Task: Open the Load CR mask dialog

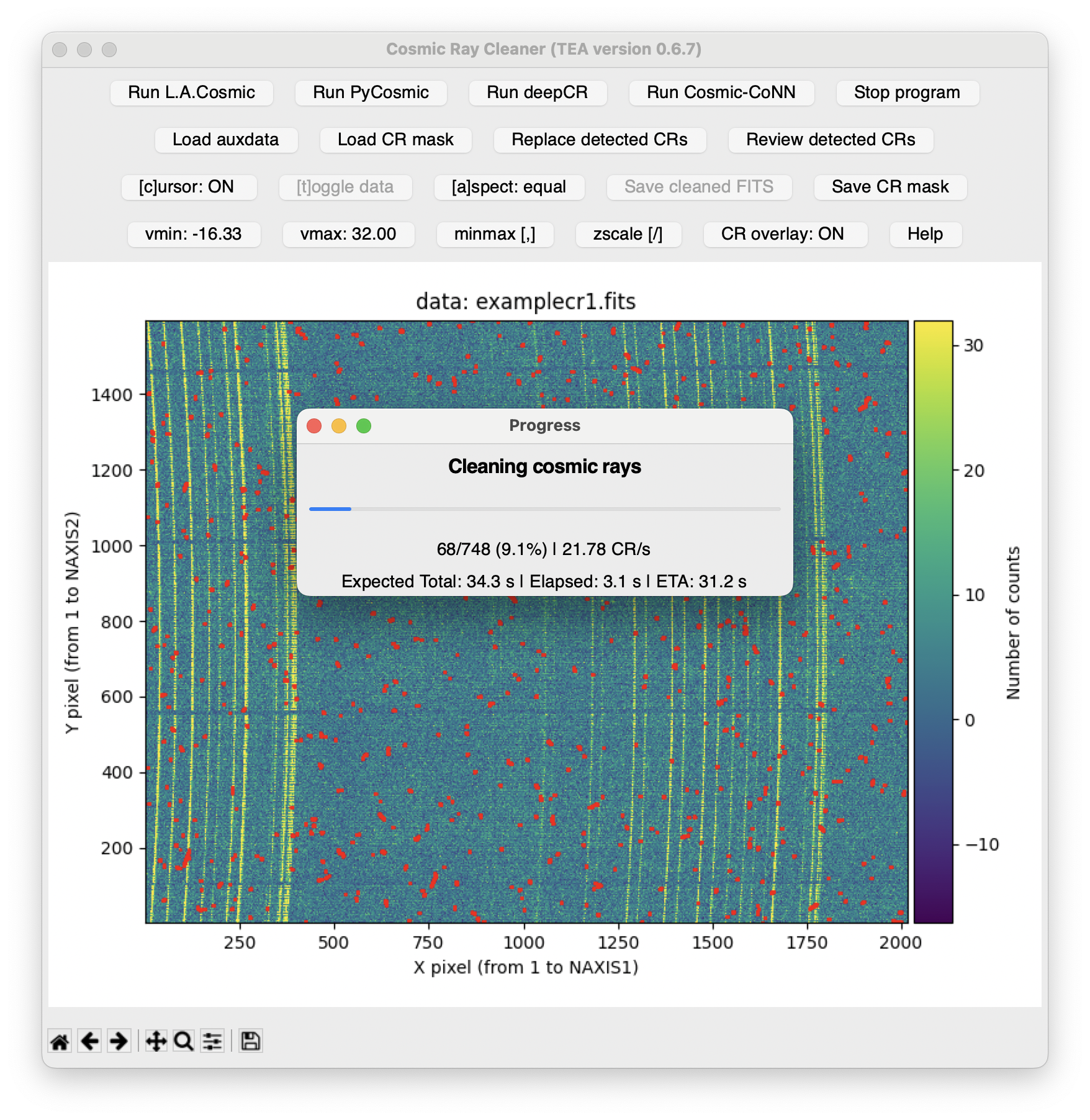Action: point(395,140)
